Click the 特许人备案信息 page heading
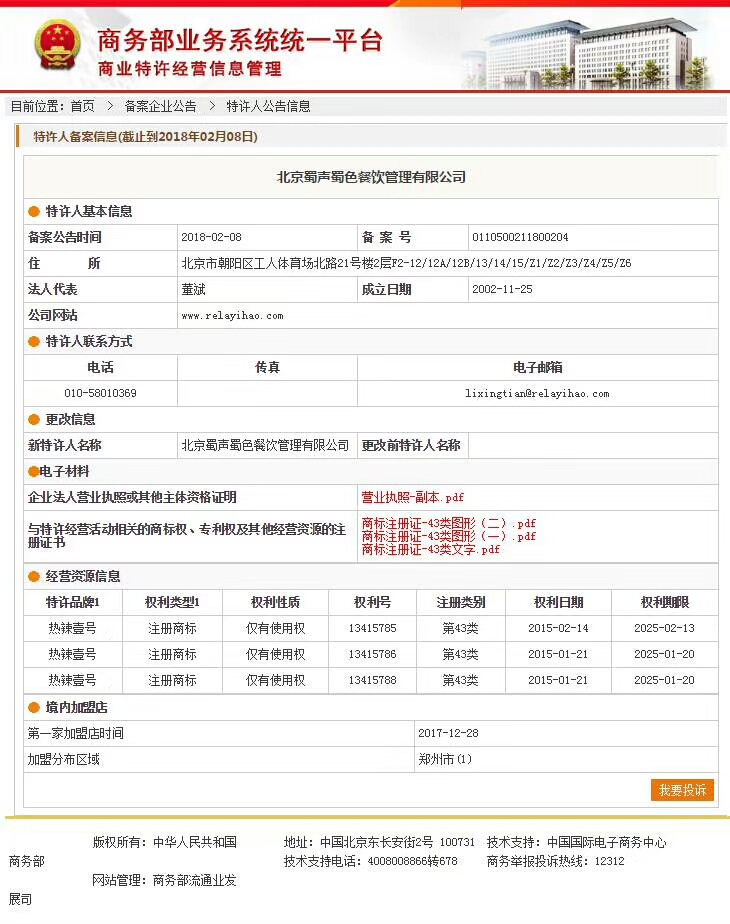 tap(146, 137)
